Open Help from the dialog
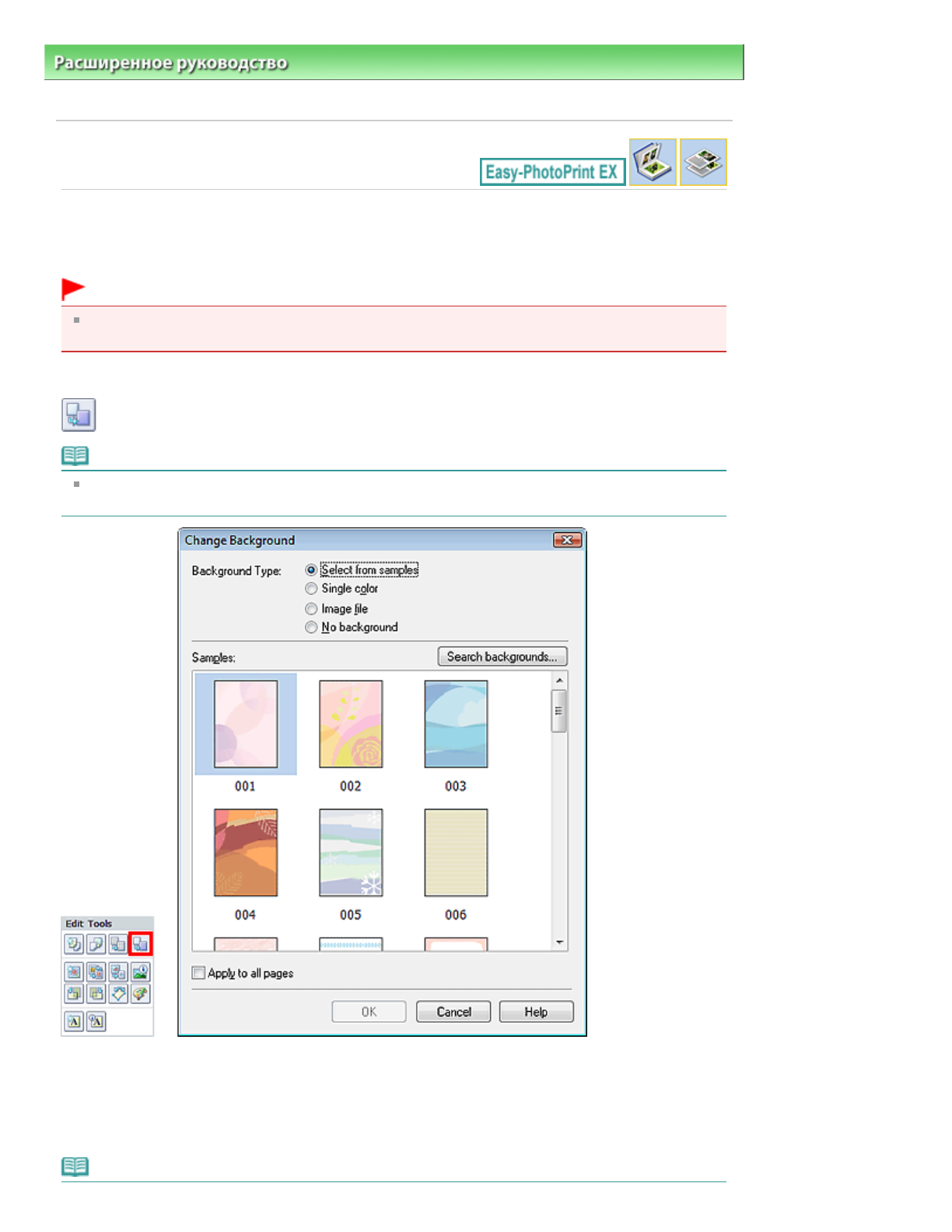Image resolution: width=952 pixels, height=1232 pixels. click(x=536, y=1012)
